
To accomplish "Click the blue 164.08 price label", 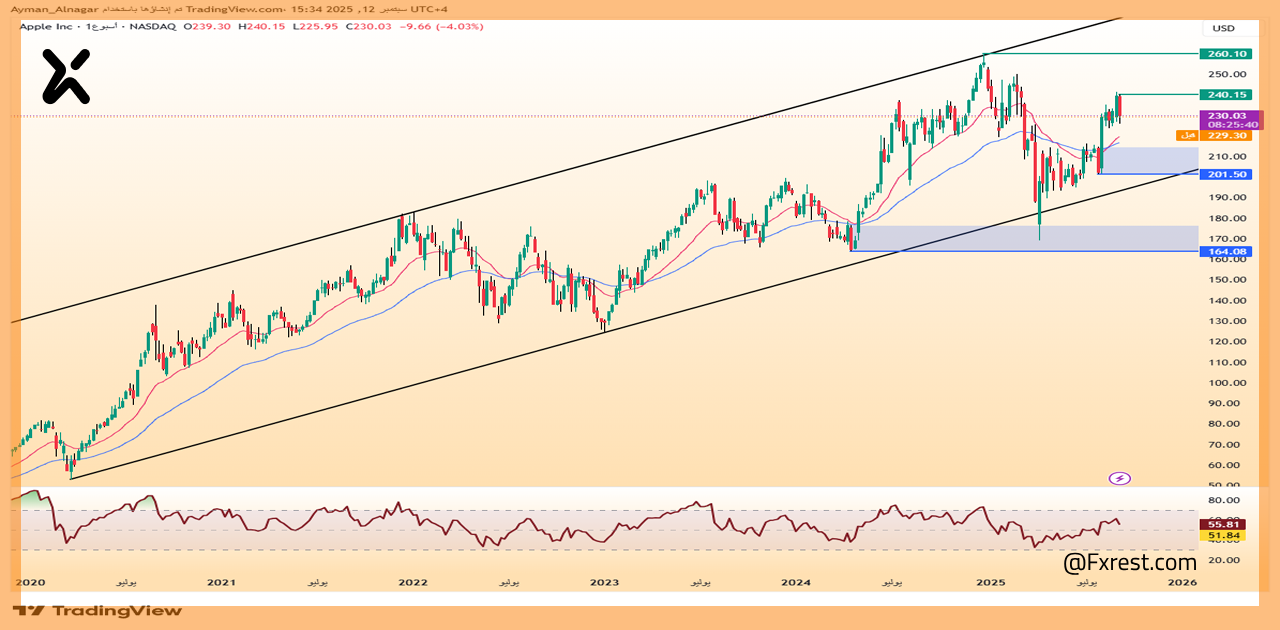I will (x=1225, y=251).
